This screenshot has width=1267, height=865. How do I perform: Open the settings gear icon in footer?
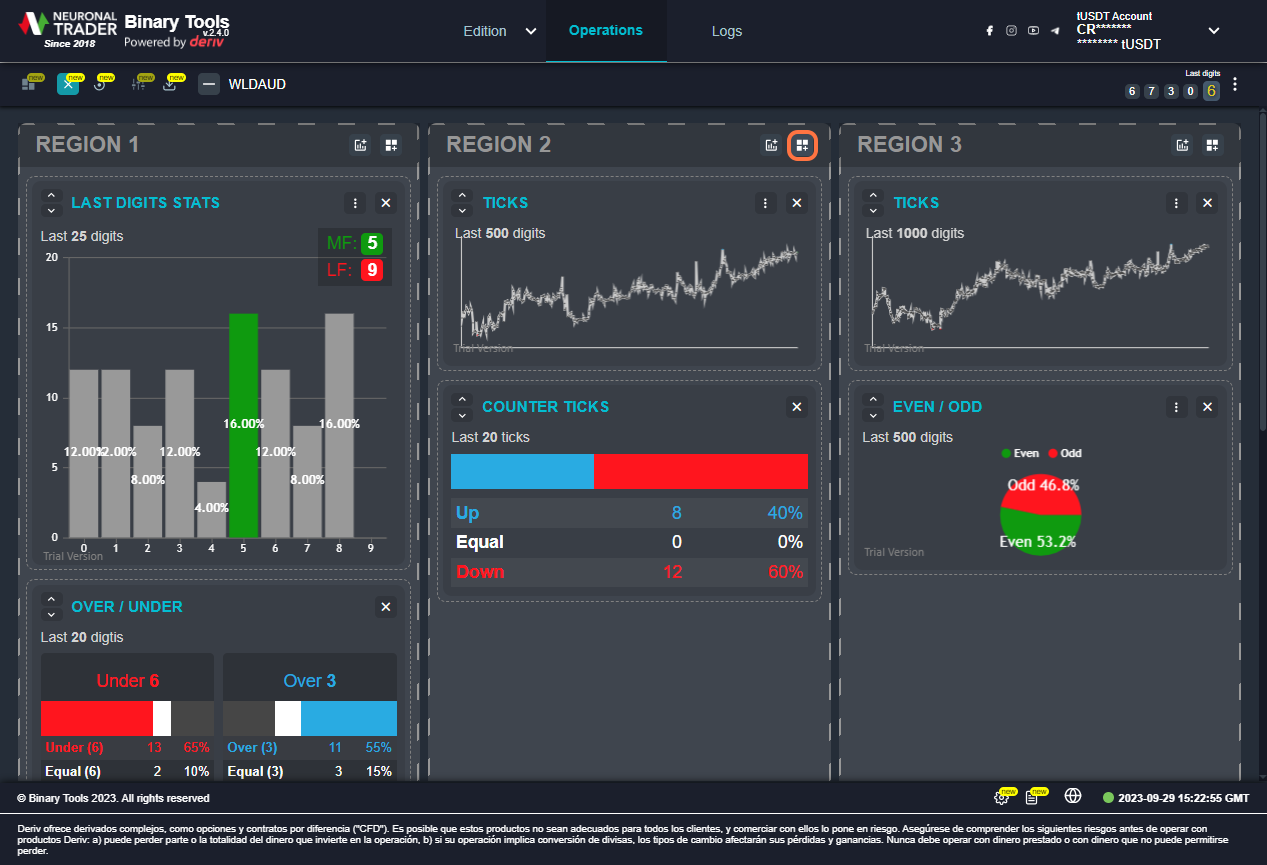tap(1001, 797)
